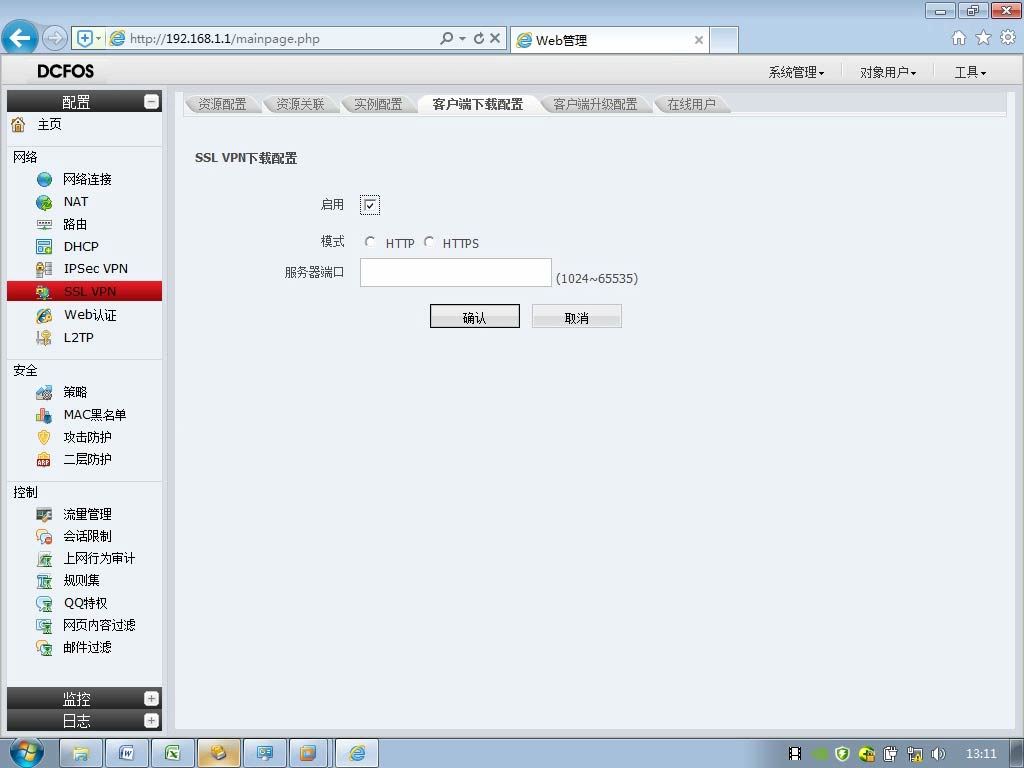1024x768 pixels.
Task: Select the HTTP mode radio button
Action: [x=370, y=242]
